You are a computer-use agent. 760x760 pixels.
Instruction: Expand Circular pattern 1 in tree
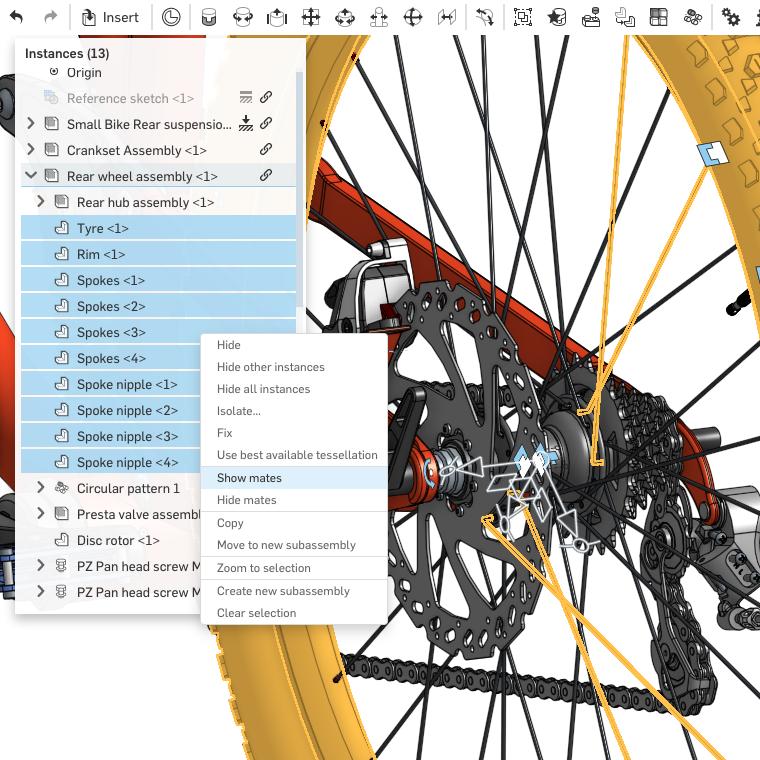pyautogui.click(x=41, y=488)
